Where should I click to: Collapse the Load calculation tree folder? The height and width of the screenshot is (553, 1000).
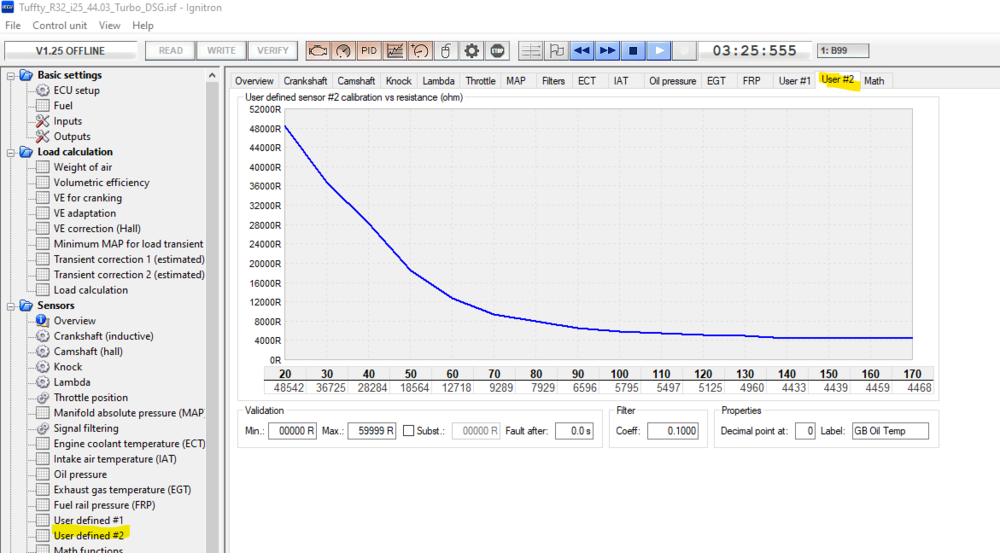click(x=12, y=152)
